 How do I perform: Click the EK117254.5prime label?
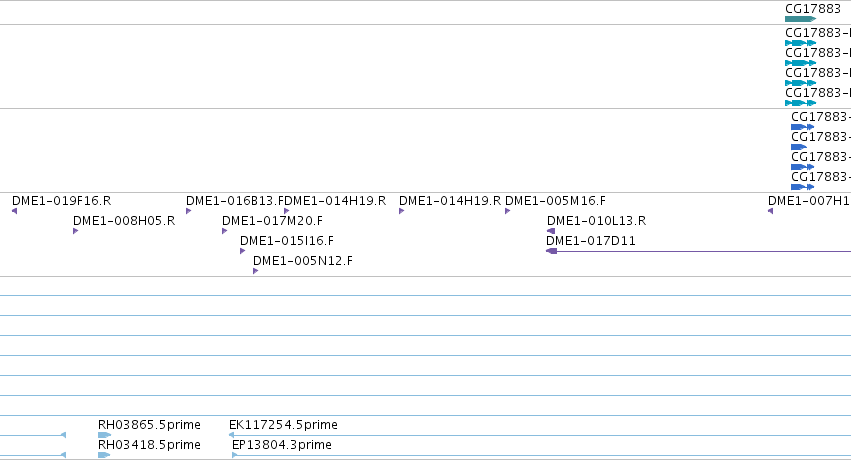[x=283, y=425]
